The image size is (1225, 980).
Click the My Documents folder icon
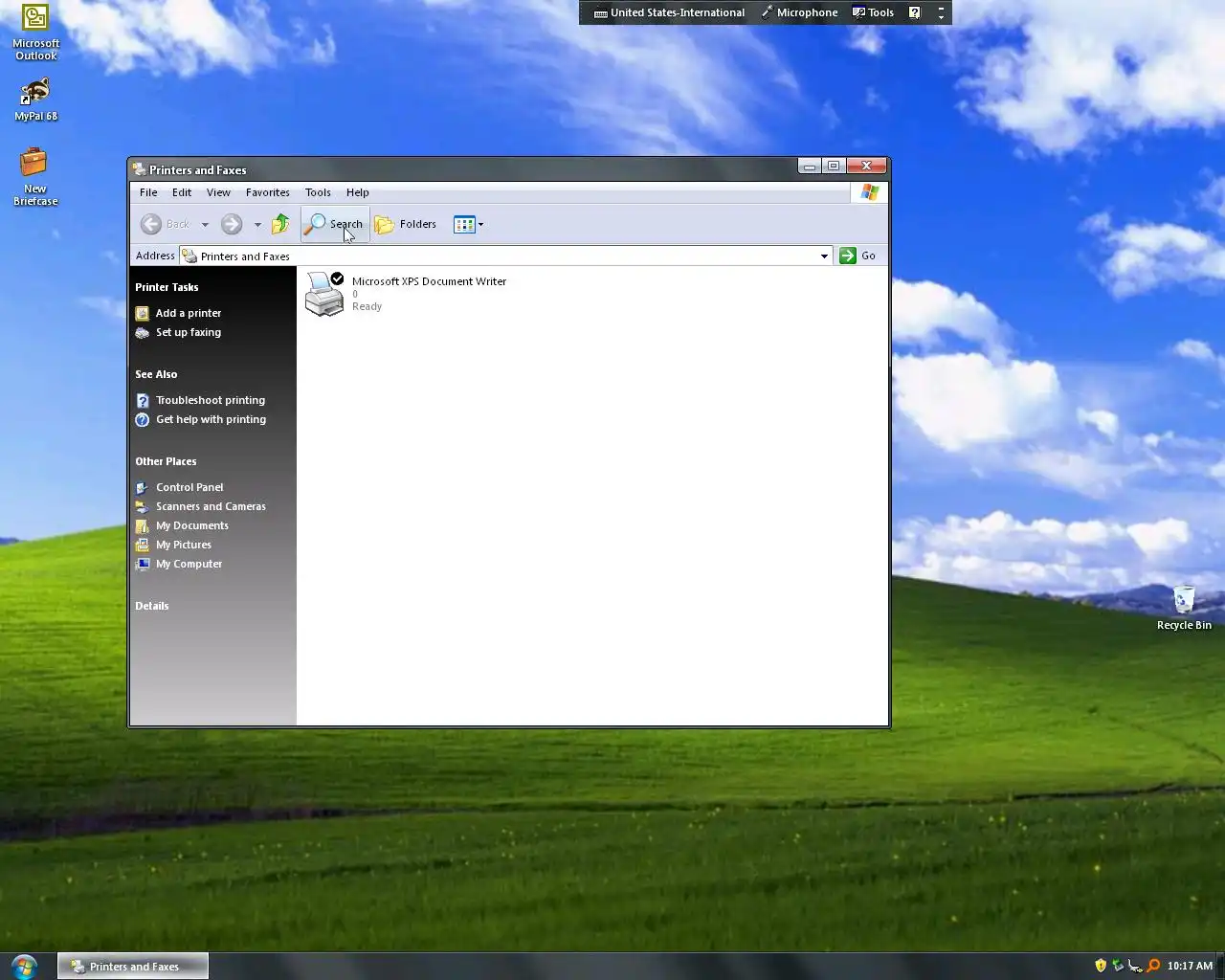(143, 525)
